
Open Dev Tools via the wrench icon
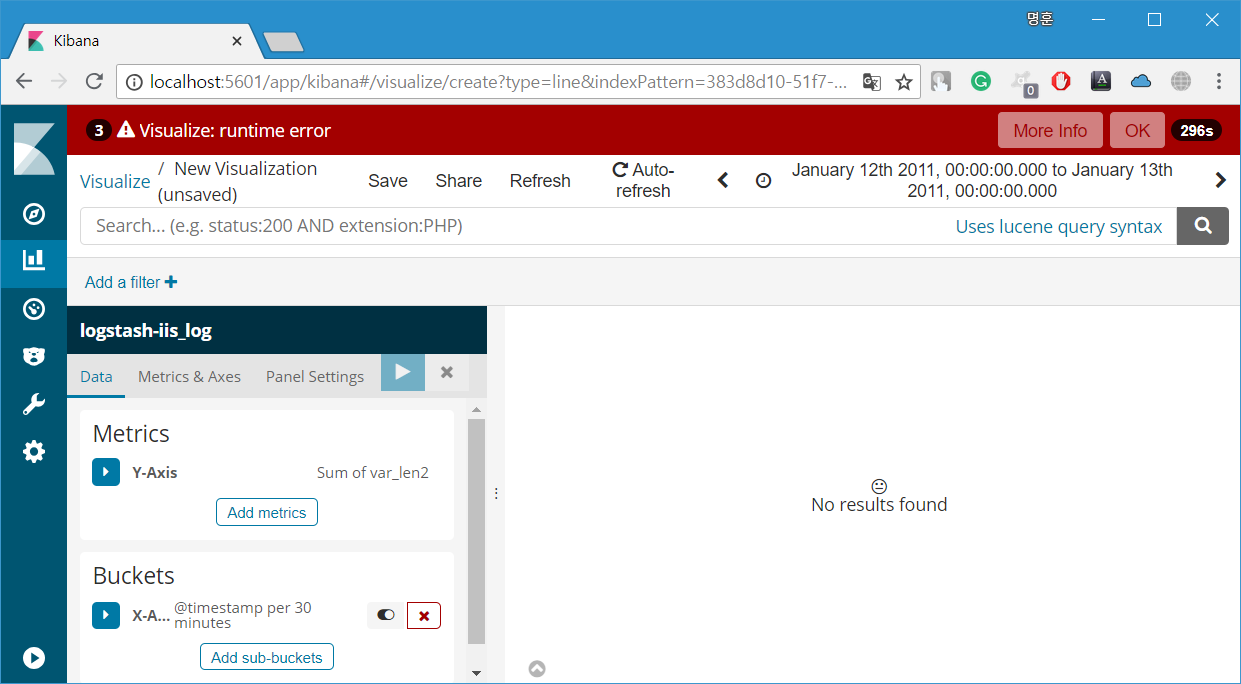34,403
